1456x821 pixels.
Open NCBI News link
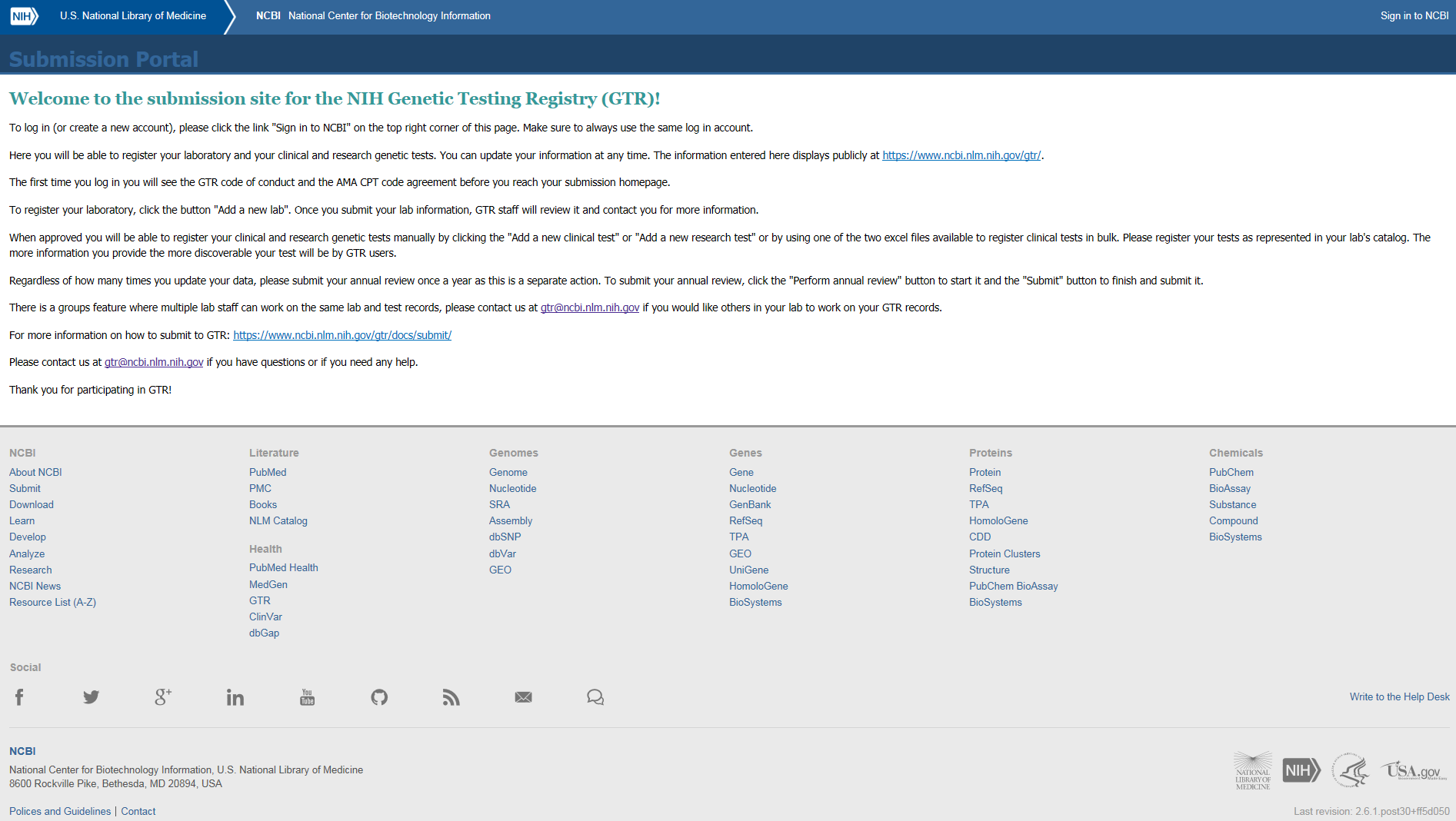point(35,586)
